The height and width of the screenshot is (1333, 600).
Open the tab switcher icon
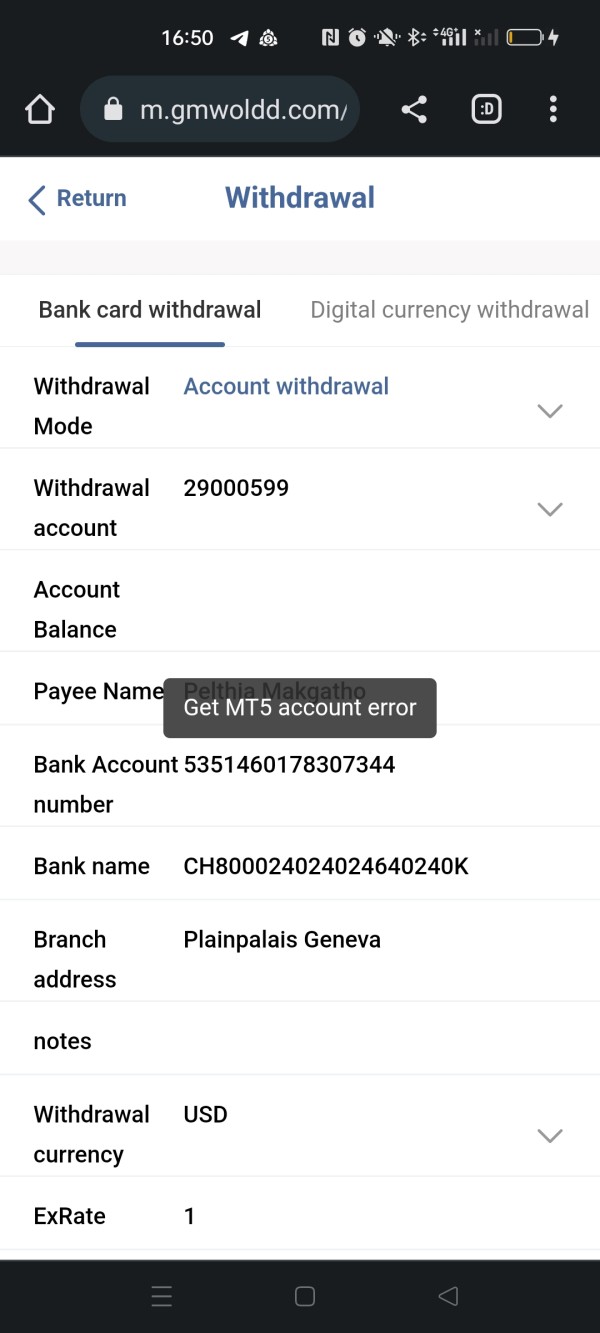pos(486,109)
